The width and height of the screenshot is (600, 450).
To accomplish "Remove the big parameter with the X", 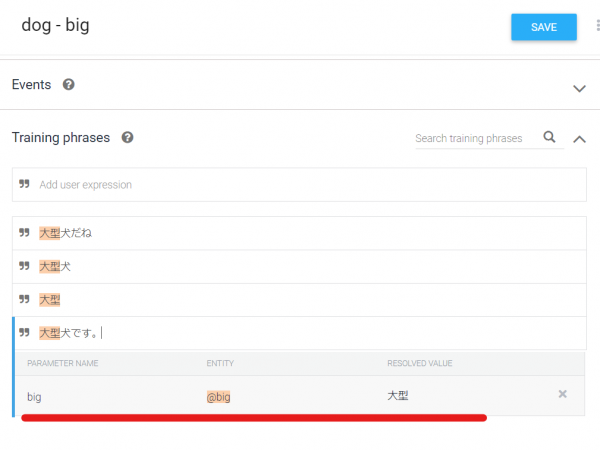I will 562,394.
